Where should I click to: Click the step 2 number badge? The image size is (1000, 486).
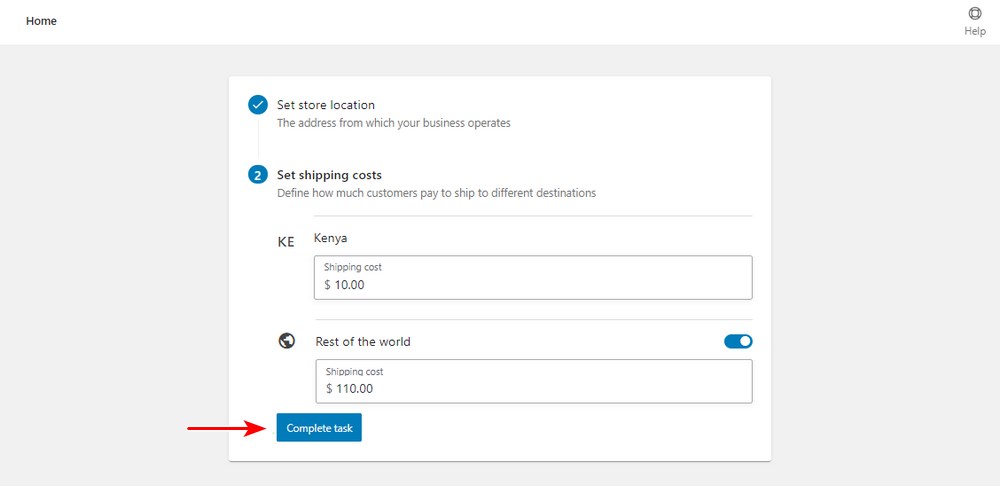258,175
